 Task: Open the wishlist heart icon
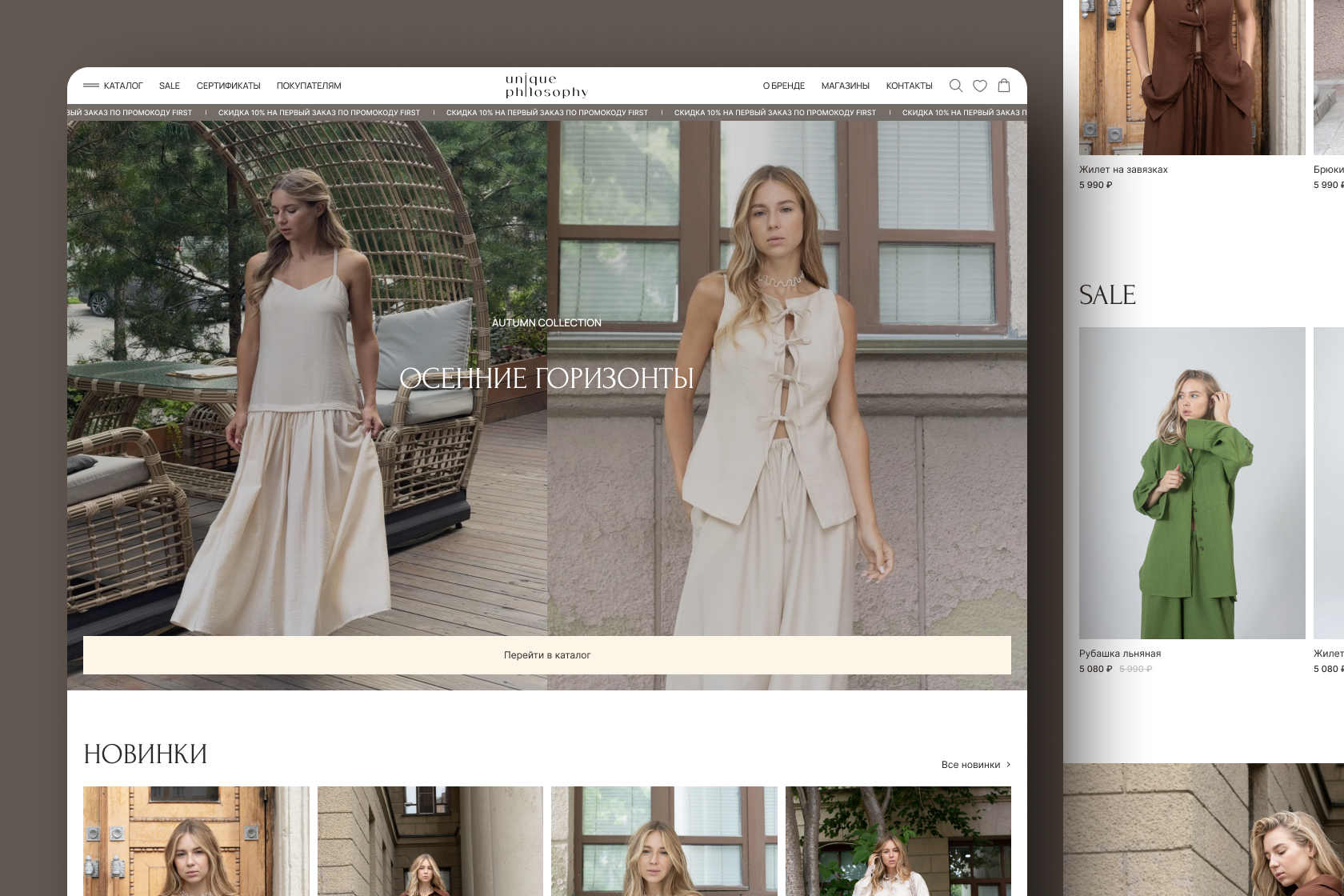pyautogui.click(x=980, y=86)
